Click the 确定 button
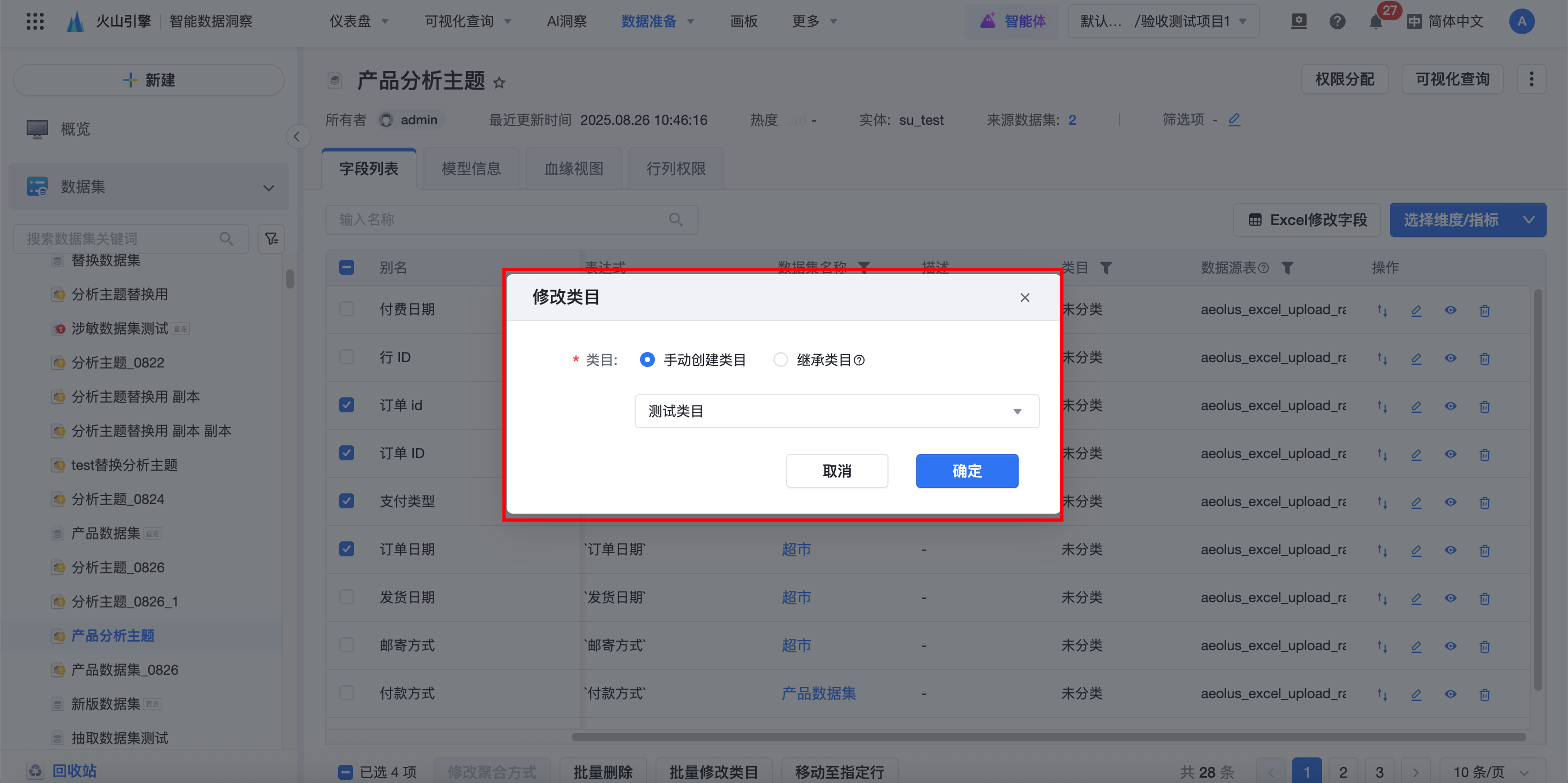This screenshot has height=783, width=1568. pos(966,470)
